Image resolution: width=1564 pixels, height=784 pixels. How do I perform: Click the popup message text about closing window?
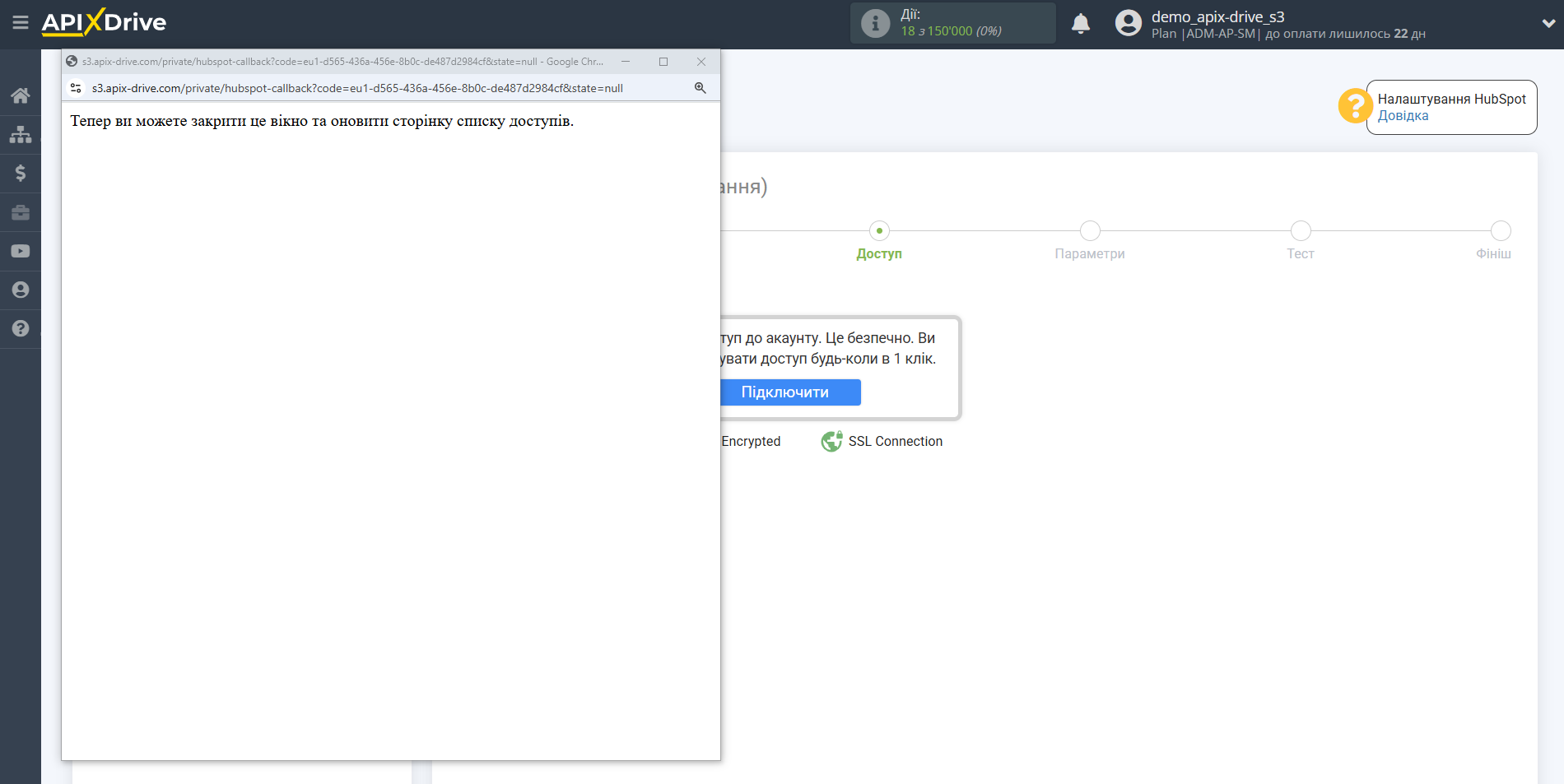322,121
